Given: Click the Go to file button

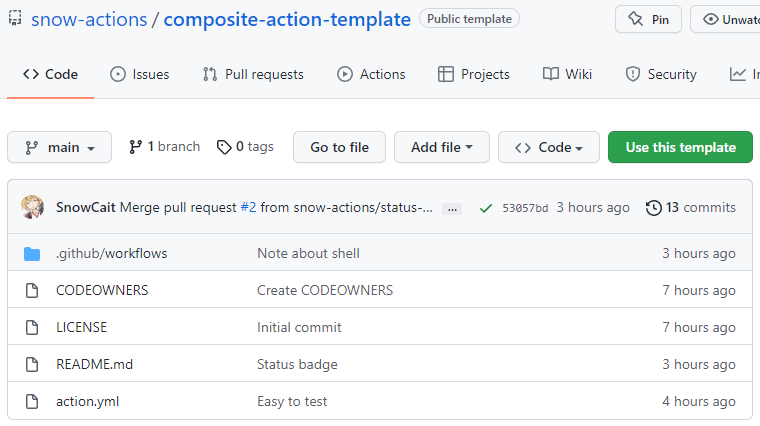Looking at the screenshot, I should coord(339,147).
